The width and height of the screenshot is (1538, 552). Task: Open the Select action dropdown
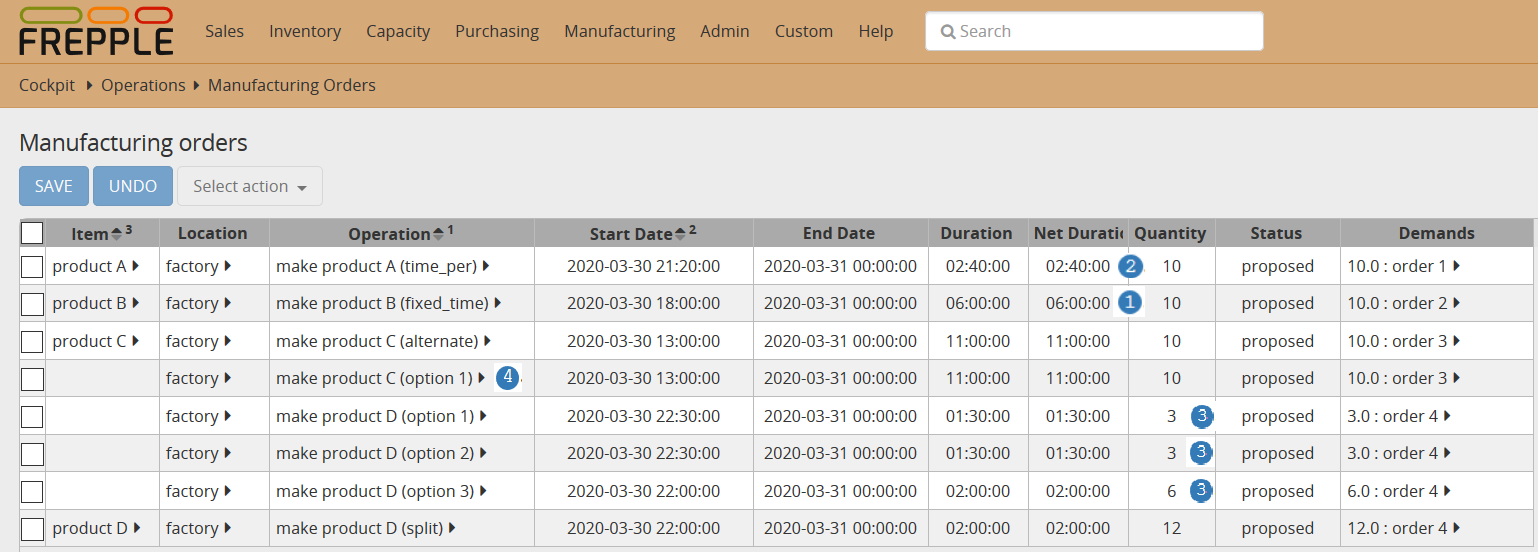pos(250,186)
